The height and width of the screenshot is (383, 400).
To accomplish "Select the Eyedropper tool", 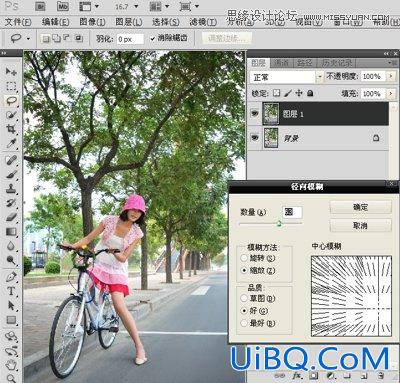I will click(x=11, y=144).
